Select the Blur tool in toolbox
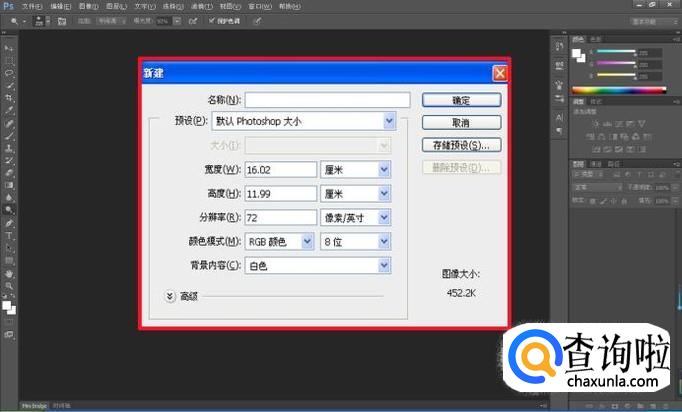Screen dimensions: 682x412 coord(9,198)
